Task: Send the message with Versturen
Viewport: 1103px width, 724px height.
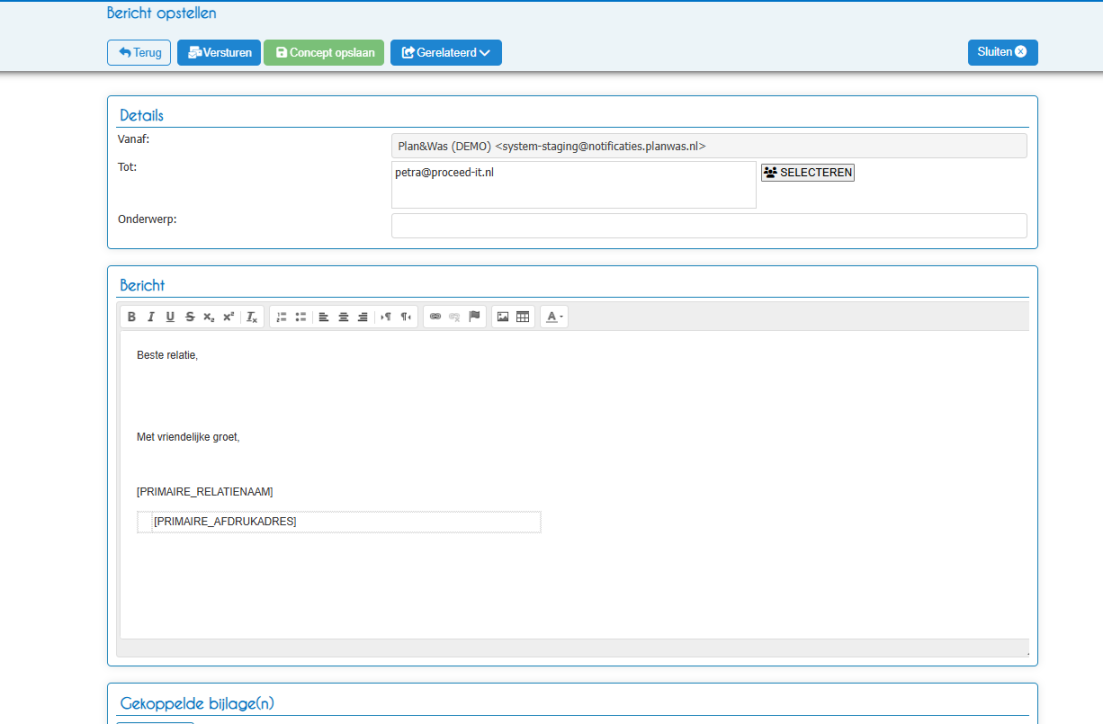Action: click(x=219, y=53)
